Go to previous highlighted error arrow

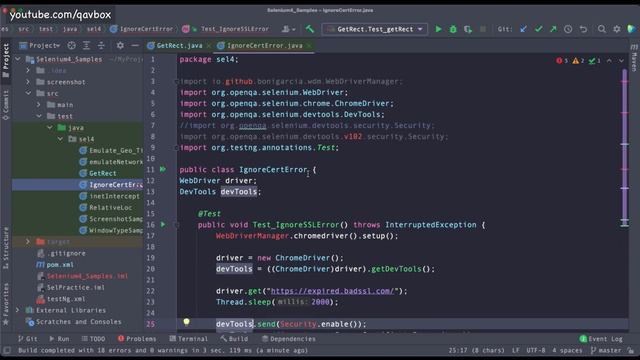(x=609, y=61)
